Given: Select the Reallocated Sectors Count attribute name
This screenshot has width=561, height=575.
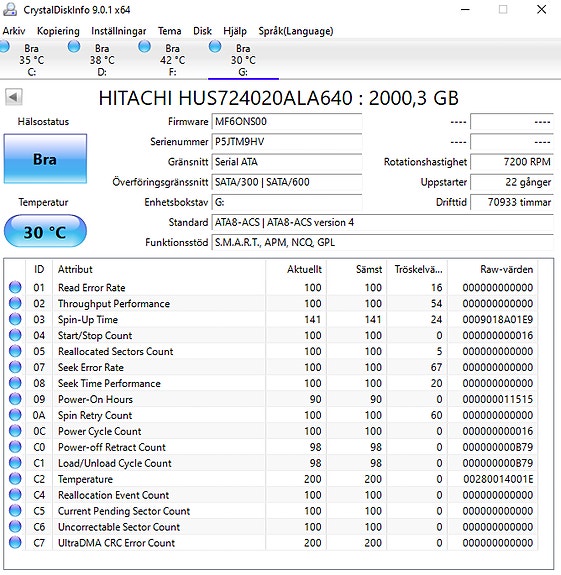Looking at the screenshot, I should [116, 351].
